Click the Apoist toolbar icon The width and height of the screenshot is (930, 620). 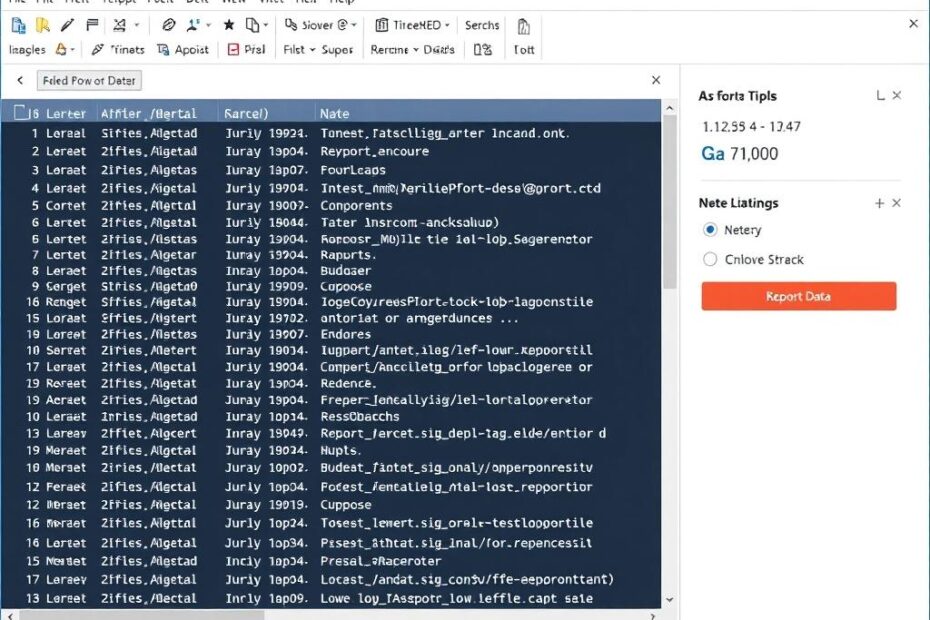point(183,49)
